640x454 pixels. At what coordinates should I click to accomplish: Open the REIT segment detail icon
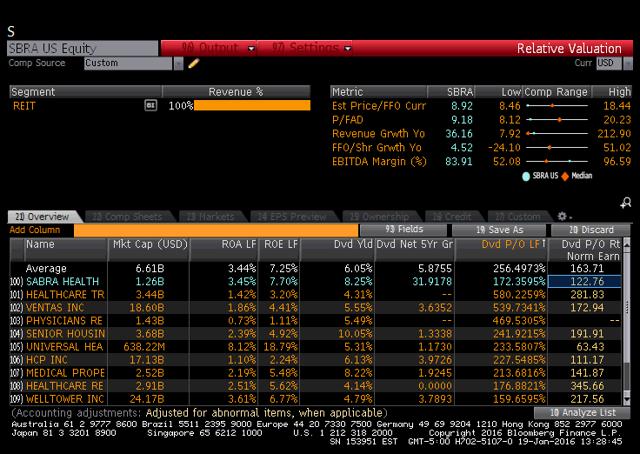151,106
